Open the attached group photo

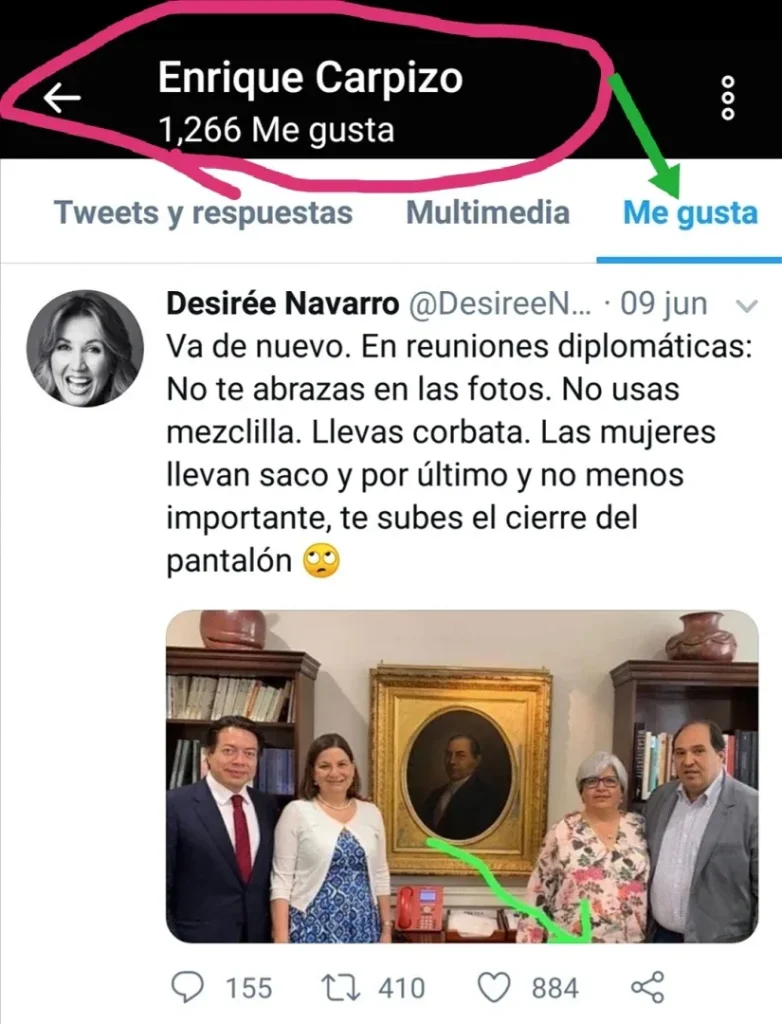pos(462,776)
